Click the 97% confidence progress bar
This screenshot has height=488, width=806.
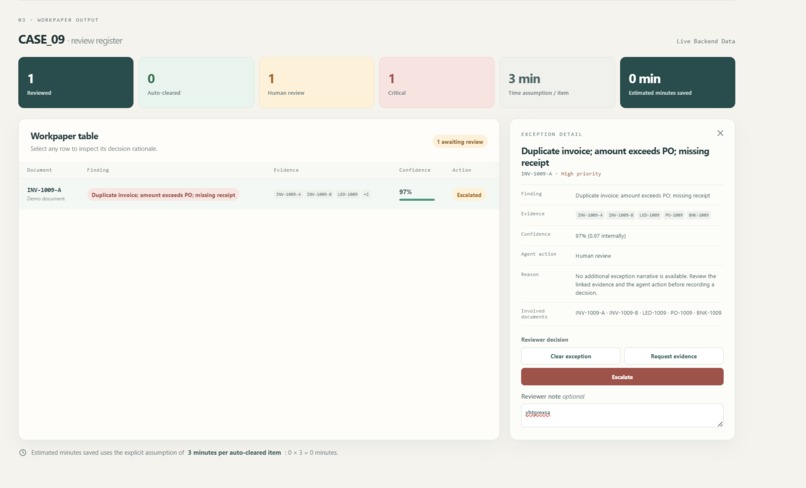coord(417,200)
